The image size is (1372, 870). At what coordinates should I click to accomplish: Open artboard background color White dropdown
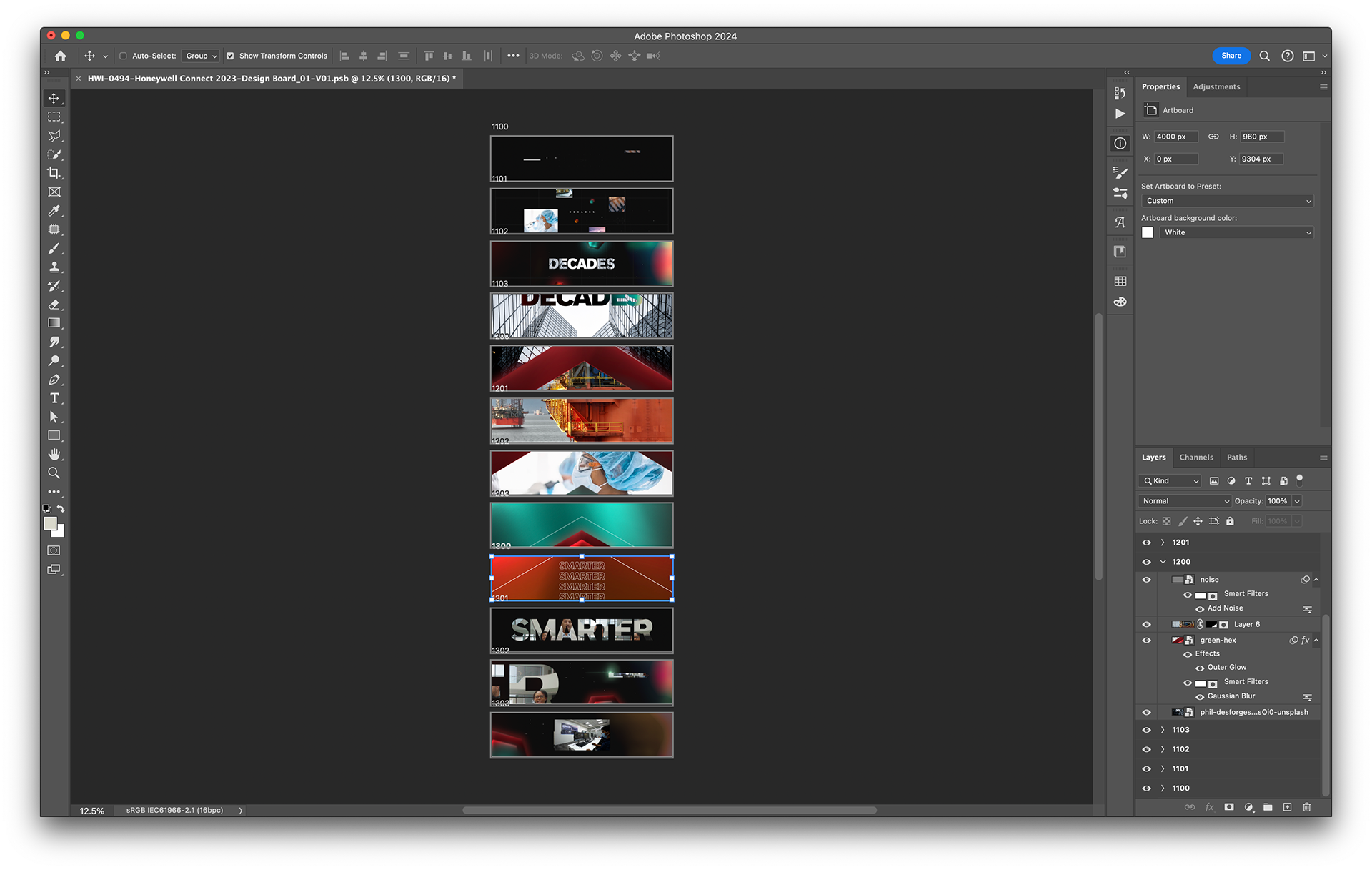[1236, 232]
